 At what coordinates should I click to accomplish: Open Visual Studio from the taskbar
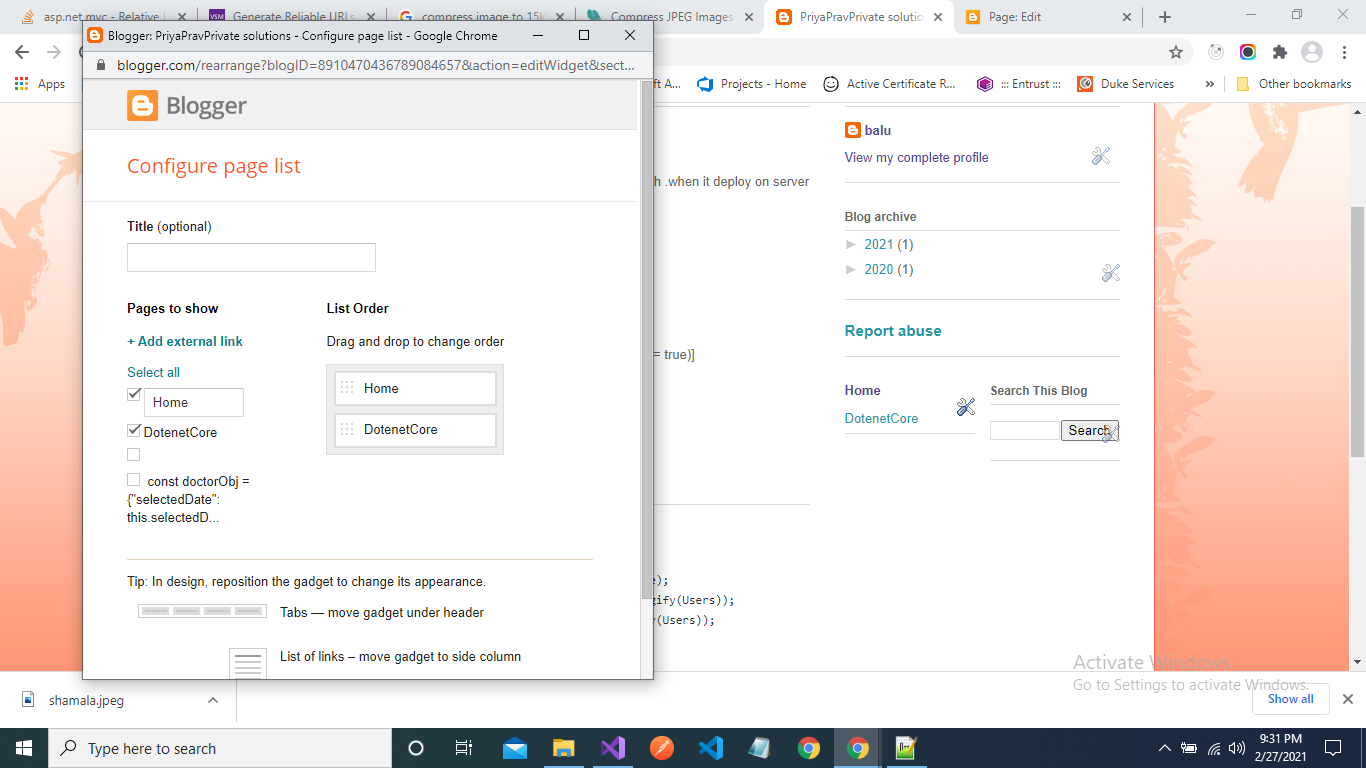613,748
